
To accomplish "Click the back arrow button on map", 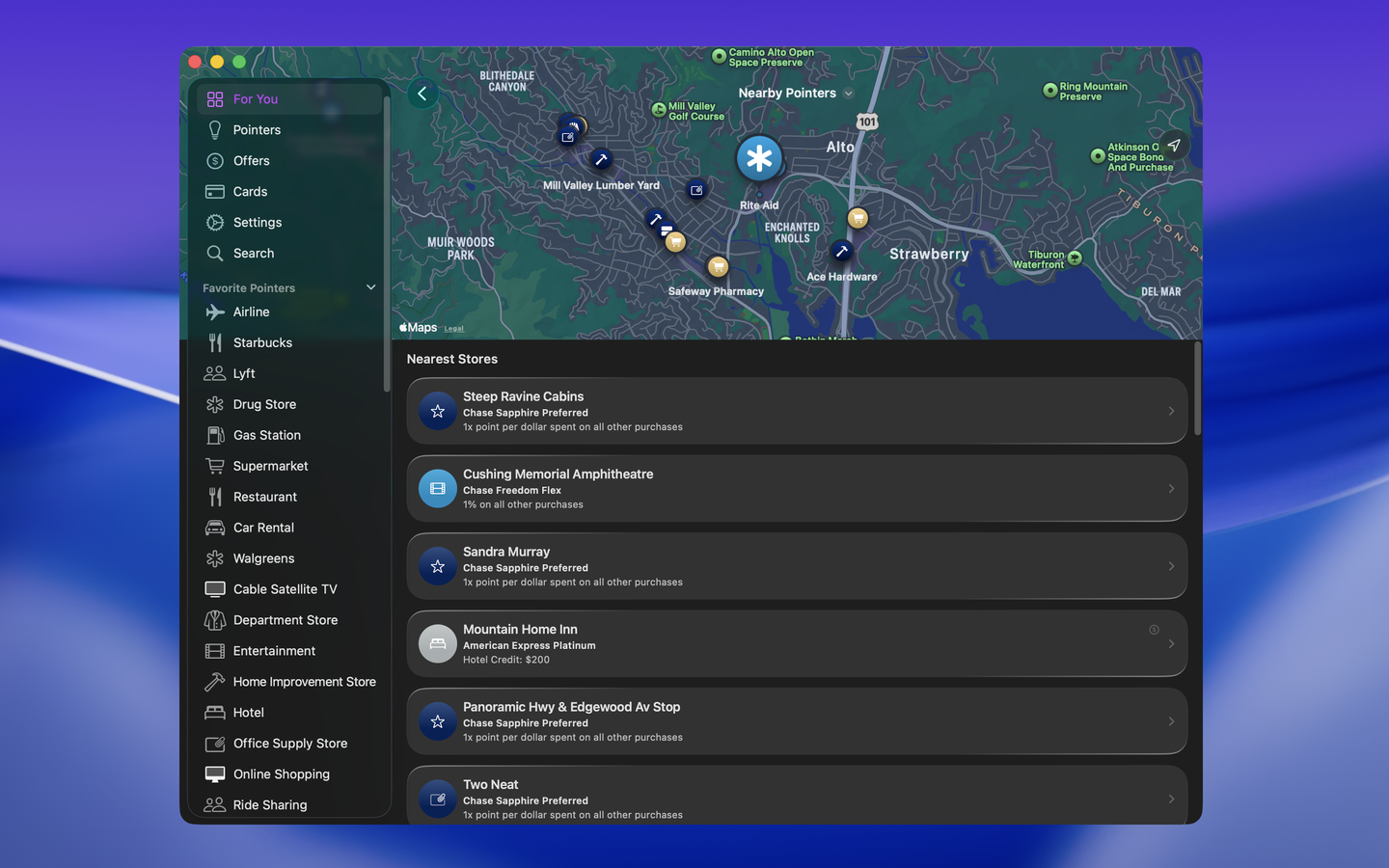I will point(422,94).
